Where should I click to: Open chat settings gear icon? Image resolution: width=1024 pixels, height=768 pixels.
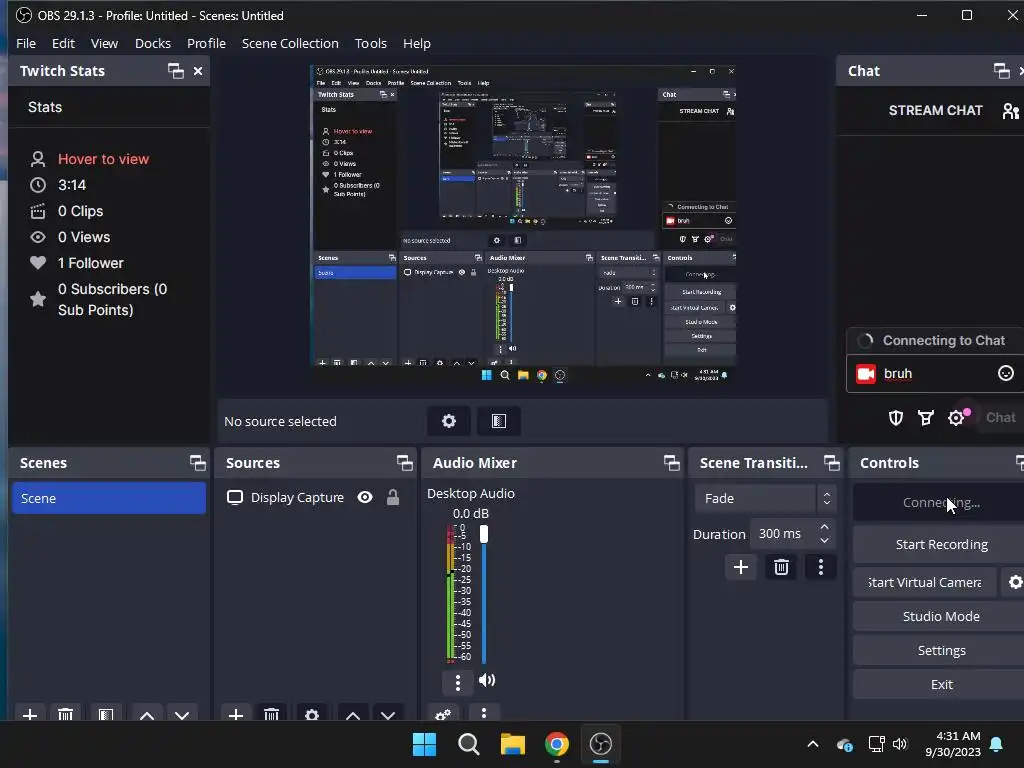tap(956, 418)
